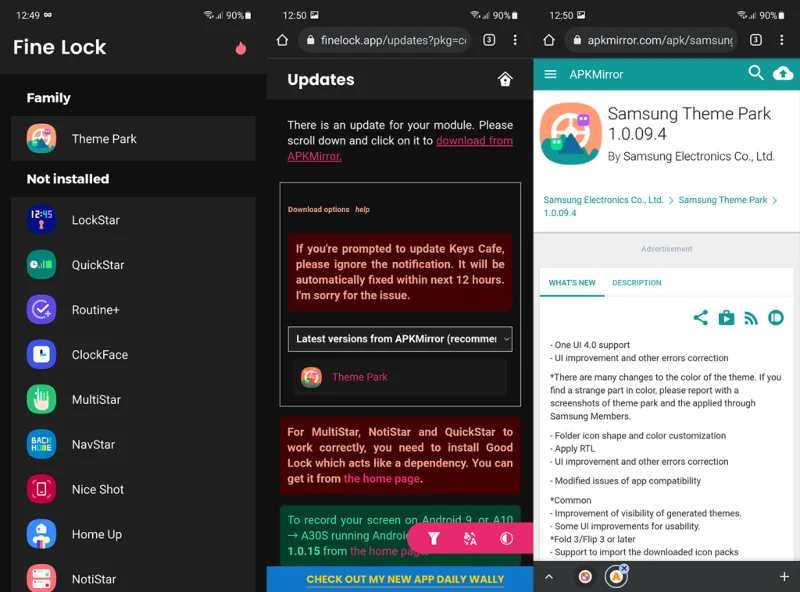
Task: Go to browser home in finelock.app window
Action: [282, 40]
